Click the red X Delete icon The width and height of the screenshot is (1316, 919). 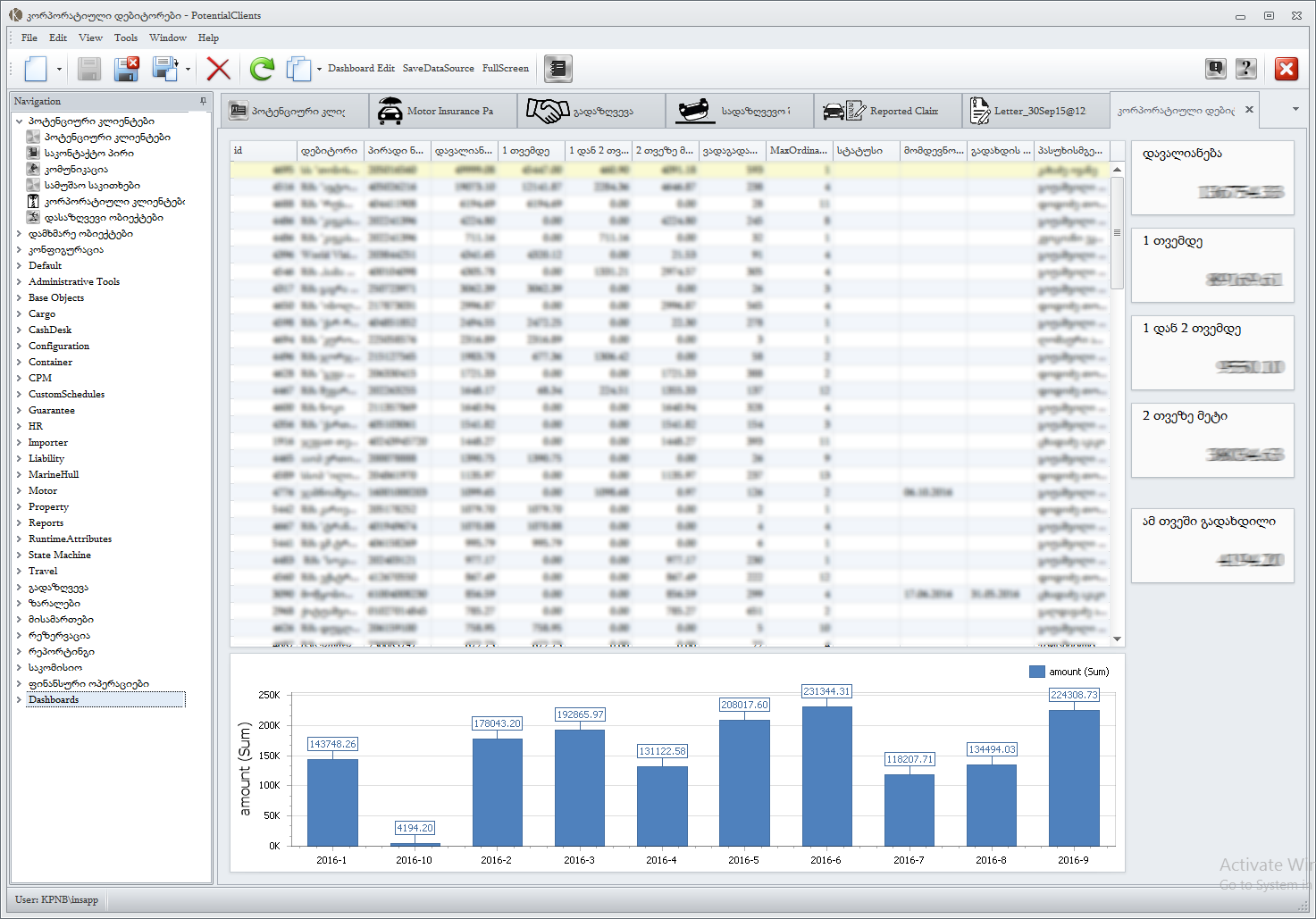coord(218,69)
